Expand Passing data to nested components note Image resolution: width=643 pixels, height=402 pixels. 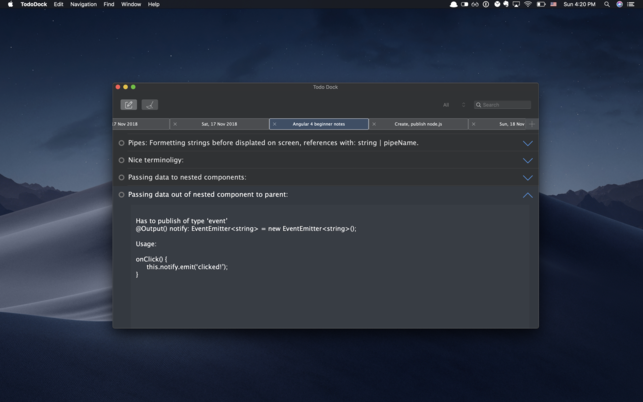coord(528,178)
